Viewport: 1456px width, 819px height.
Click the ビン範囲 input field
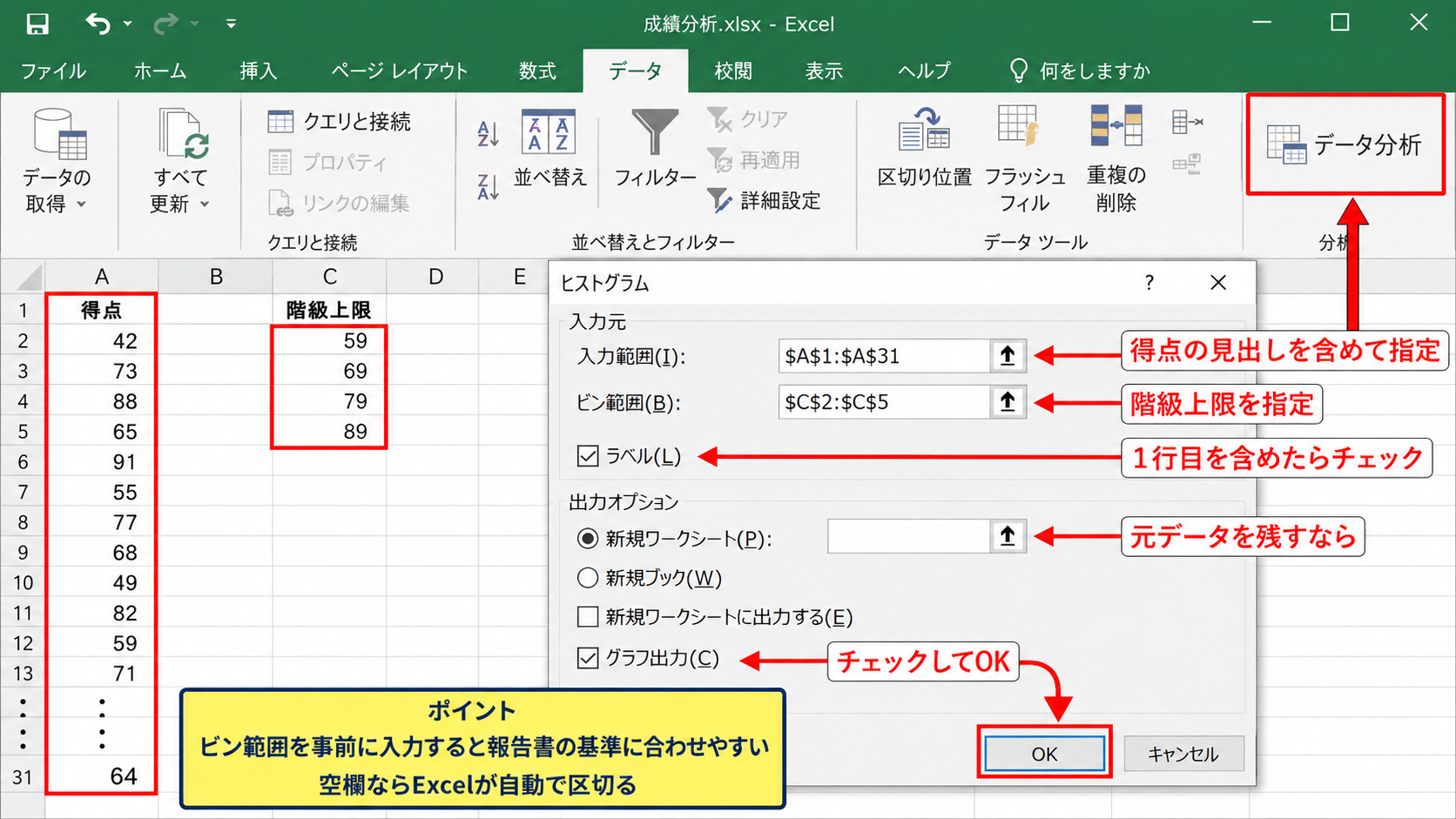[884, 401]
